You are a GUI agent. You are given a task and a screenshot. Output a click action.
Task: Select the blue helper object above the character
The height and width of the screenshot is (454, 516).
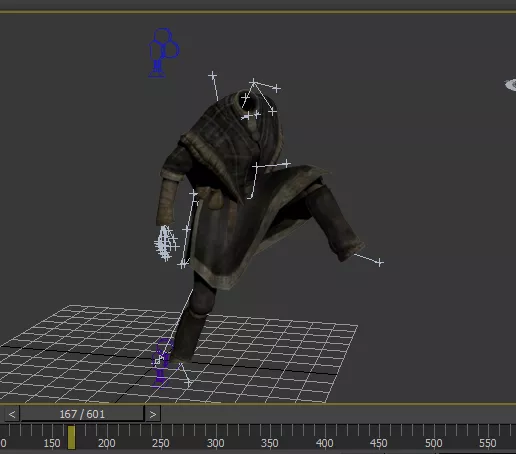163,53
